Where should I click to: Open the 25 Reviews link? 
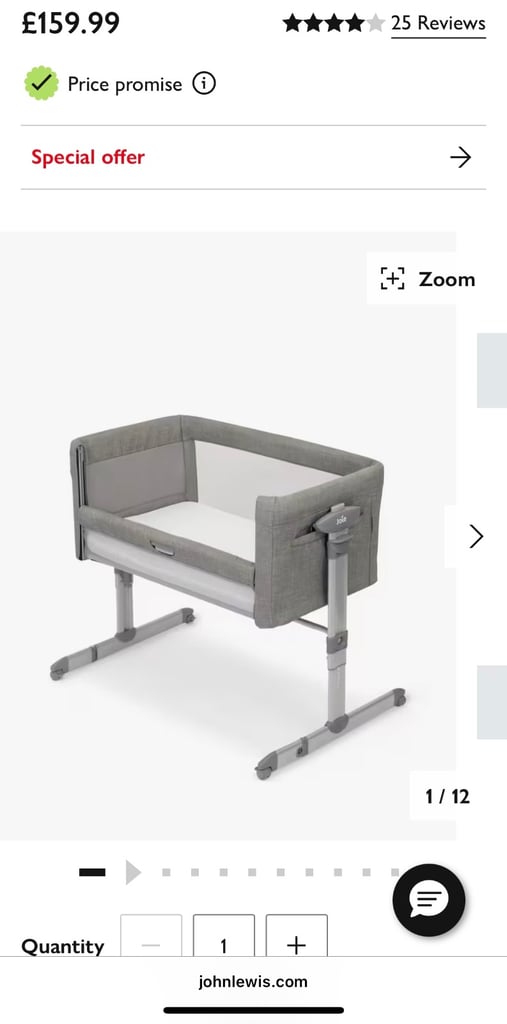point(438,24)
